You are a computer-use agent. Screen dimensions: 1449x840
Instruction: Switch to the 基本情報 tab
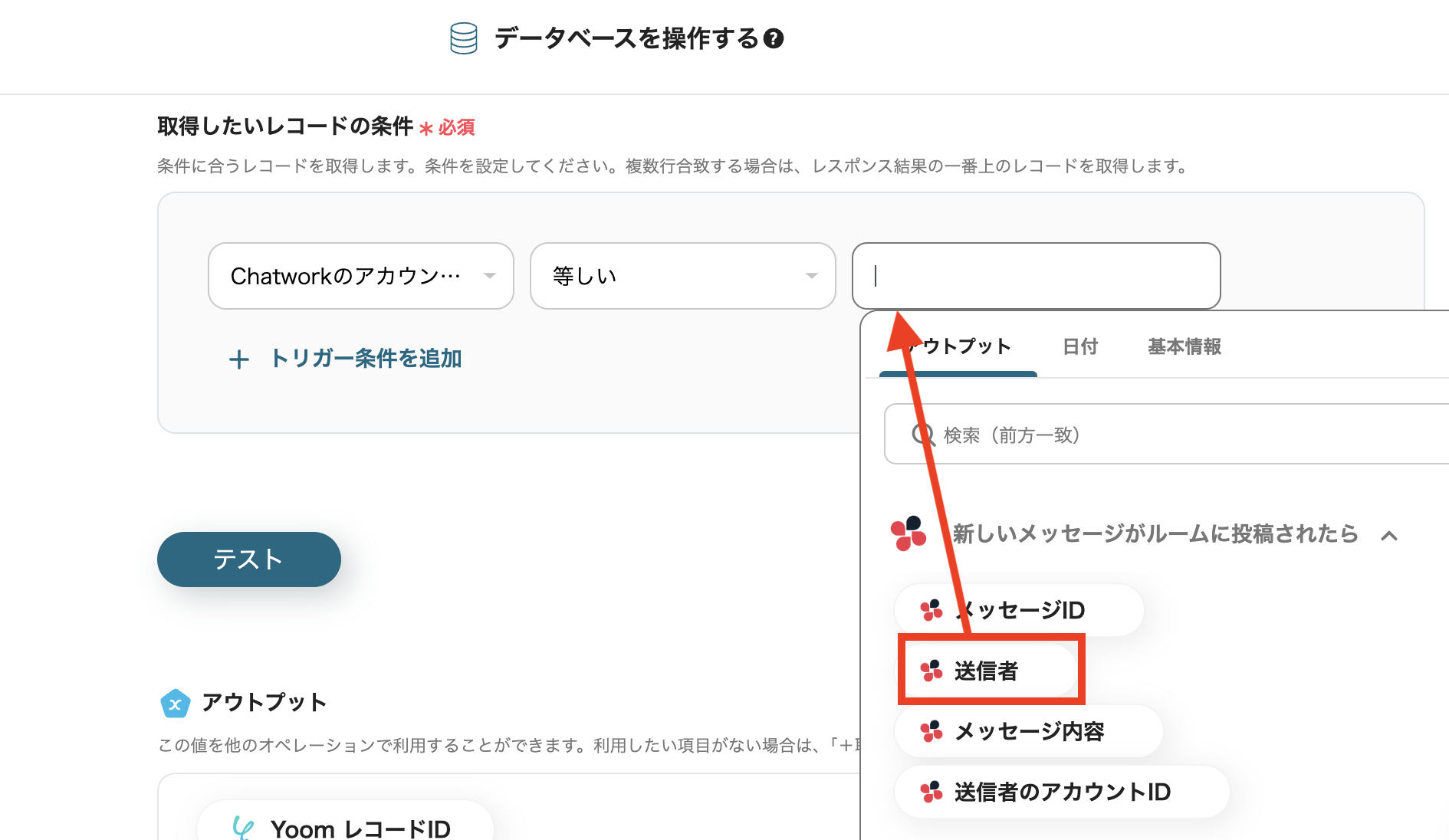click(1184, 346)
